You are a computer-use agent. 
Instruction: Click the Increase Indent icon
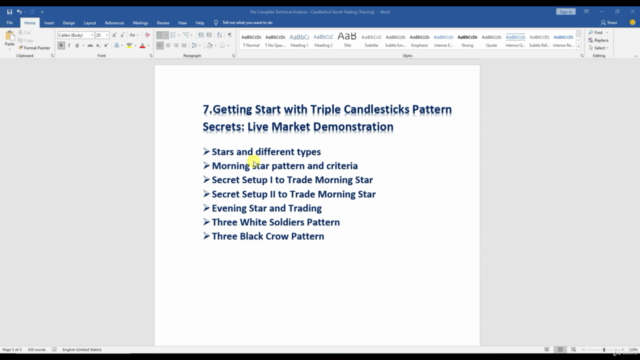click(x=209, y=35)
